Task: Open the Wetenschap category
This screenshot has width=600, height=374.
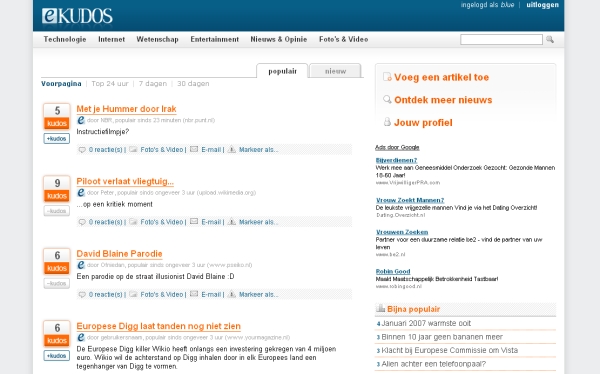Action: [x=157, y=39]
